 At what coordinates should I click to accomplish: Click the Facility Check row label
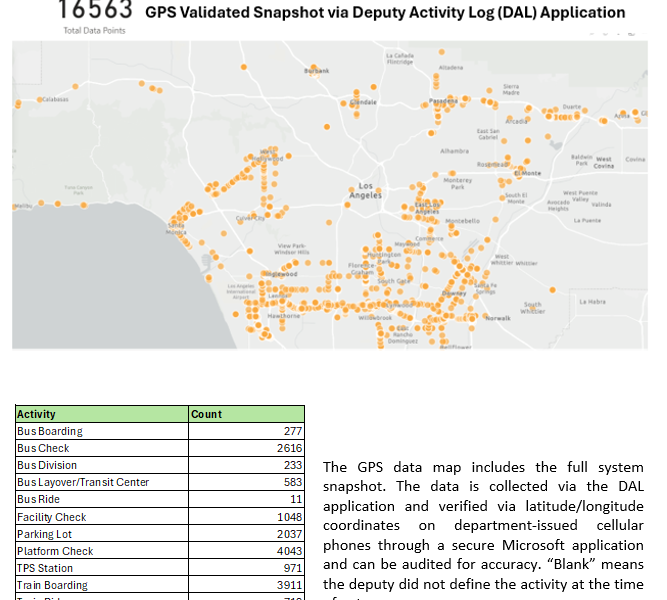pyautogui.click(x=101, y=517)
